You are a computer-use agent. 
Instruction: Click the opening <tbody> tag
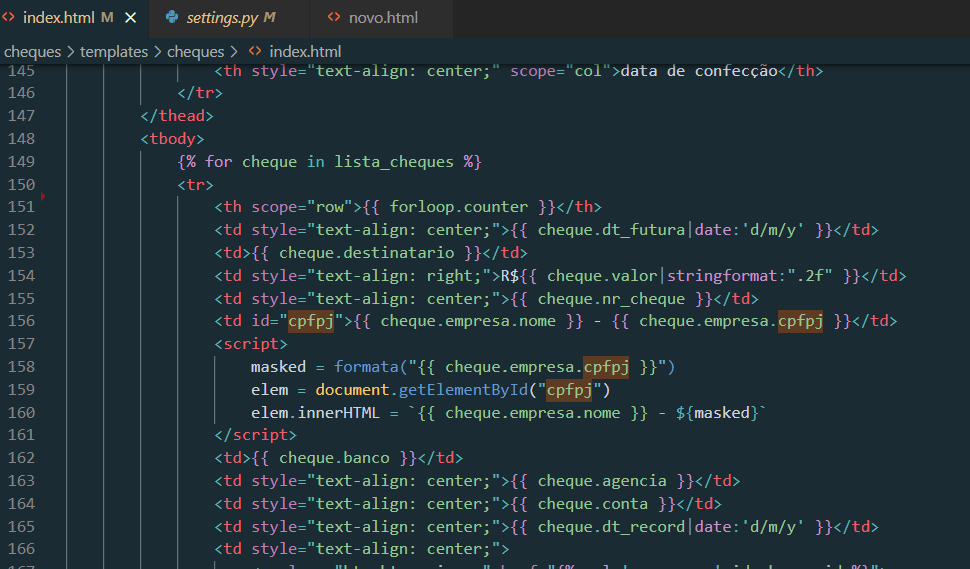click(x=173, y=139)
